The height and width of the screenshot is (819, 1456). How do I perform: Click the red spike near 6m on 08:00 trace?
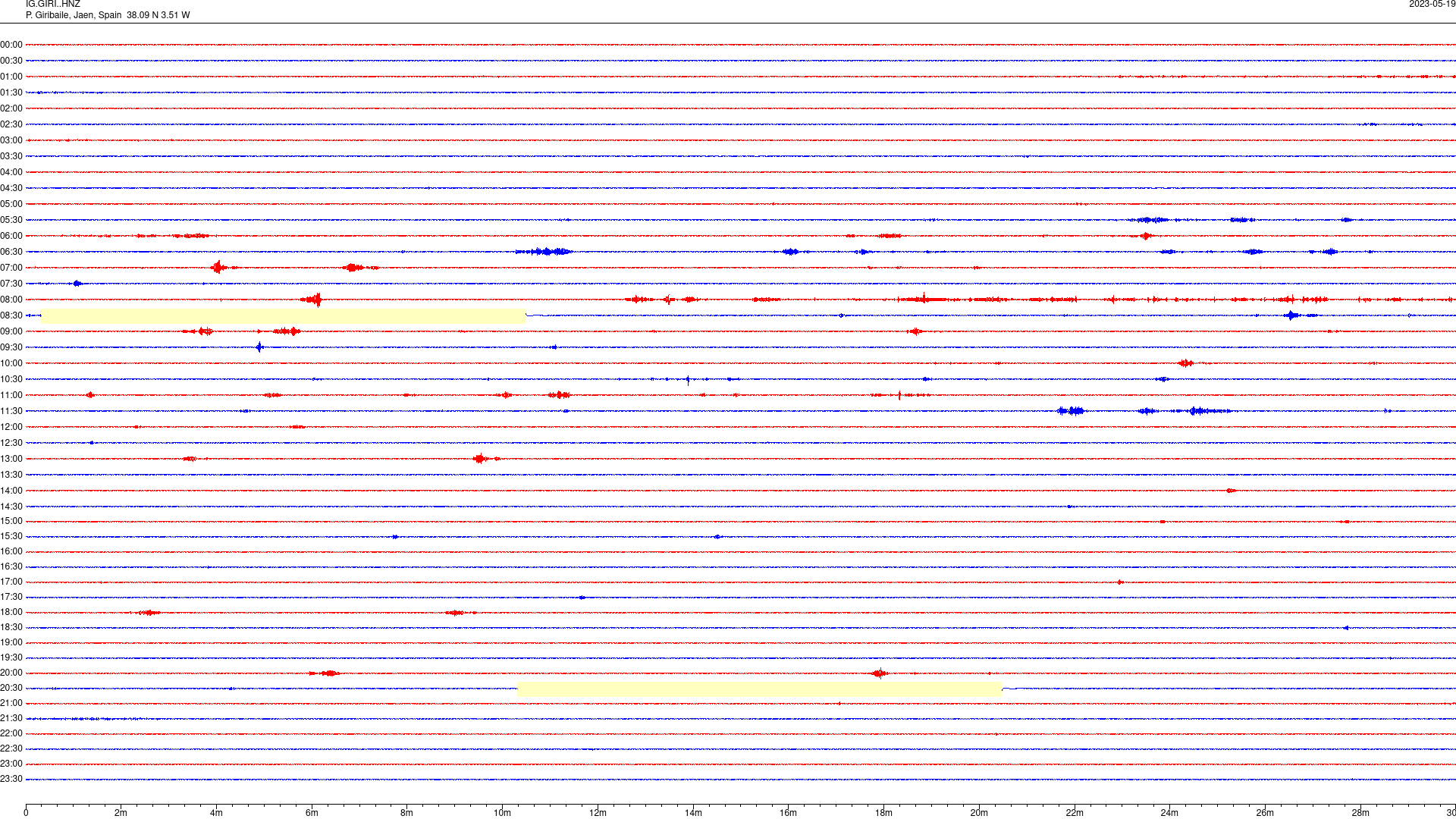(312, 300)
